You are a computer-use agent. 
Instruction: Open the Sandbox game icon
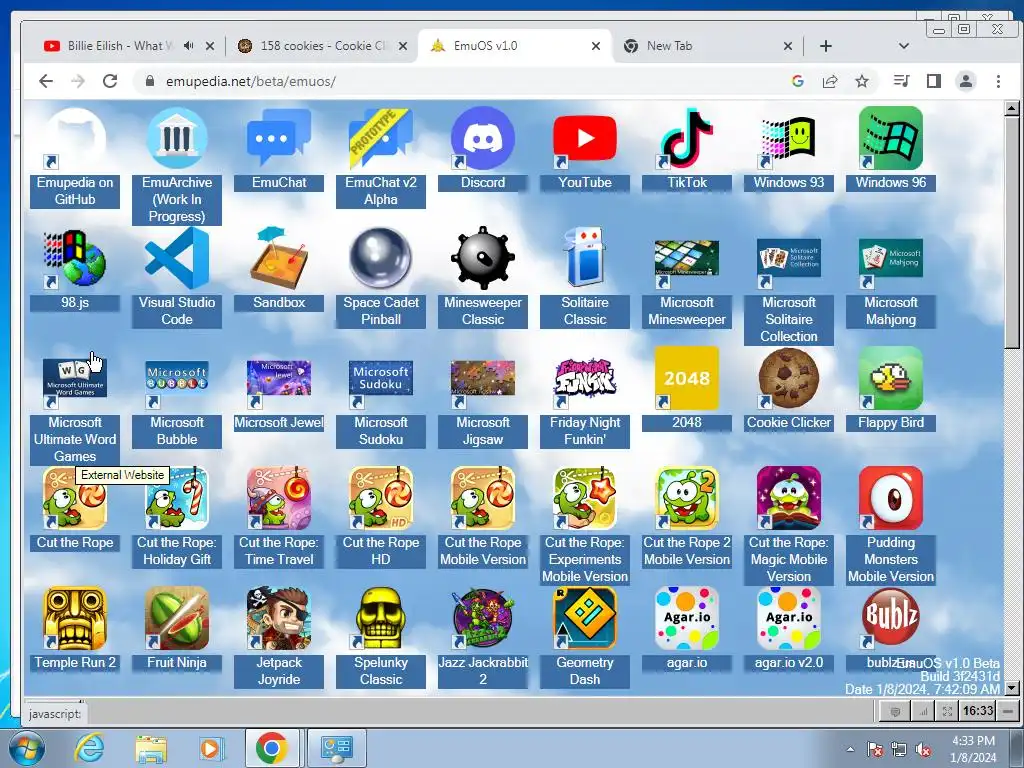[279, 259]
